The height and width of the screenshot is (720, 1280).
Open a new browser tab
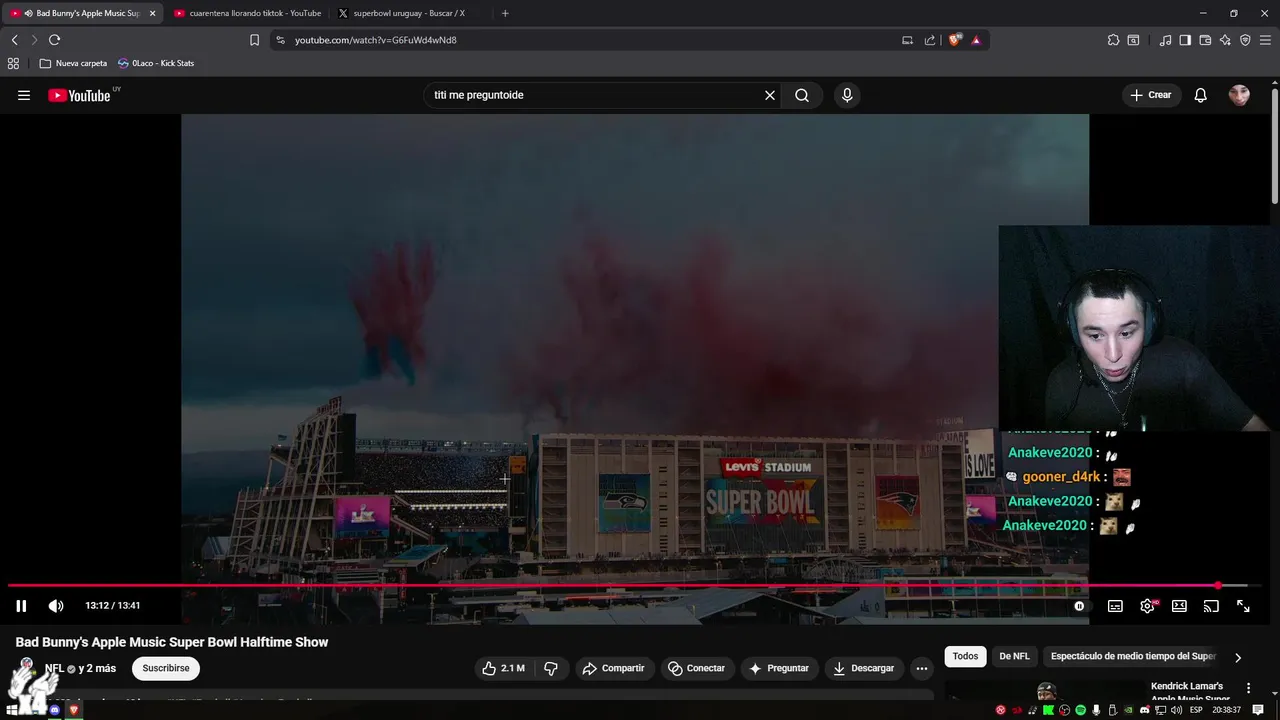click(x=505, y=13)
